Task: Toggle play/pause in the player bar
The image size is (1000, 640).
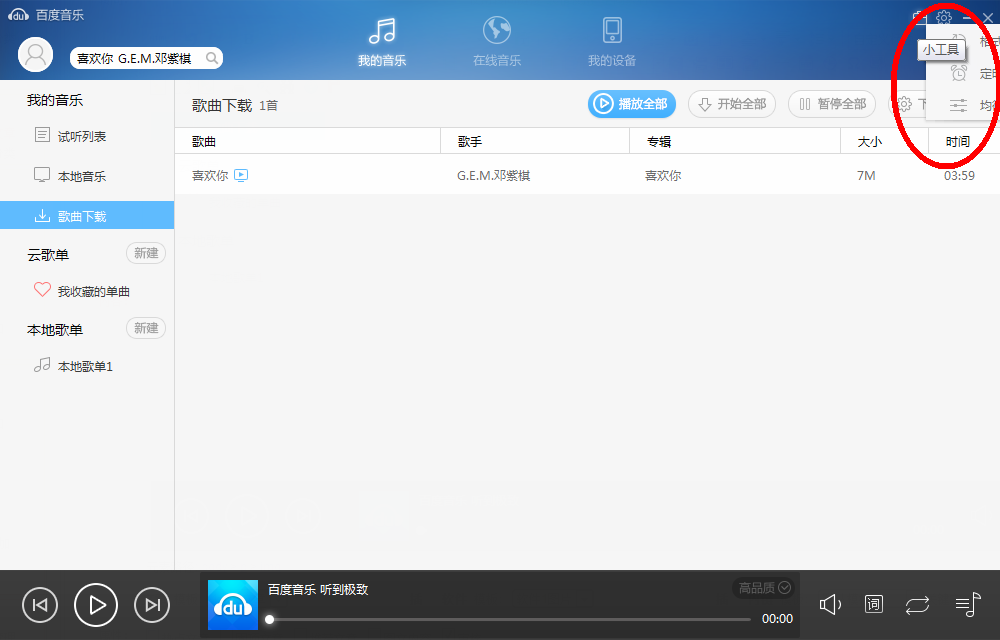Action: [x=96, y=605]
